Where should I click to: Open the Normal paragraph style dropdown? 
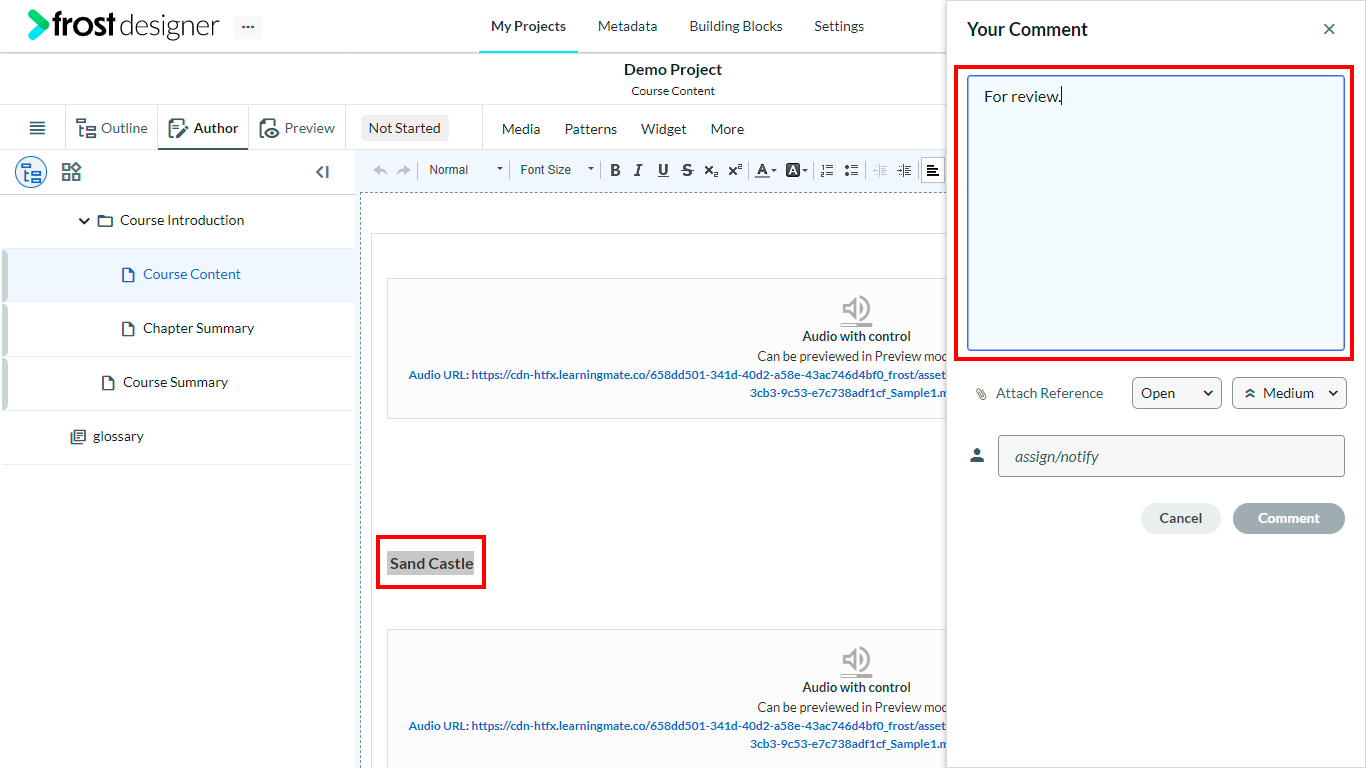click(x=465, y=170)
